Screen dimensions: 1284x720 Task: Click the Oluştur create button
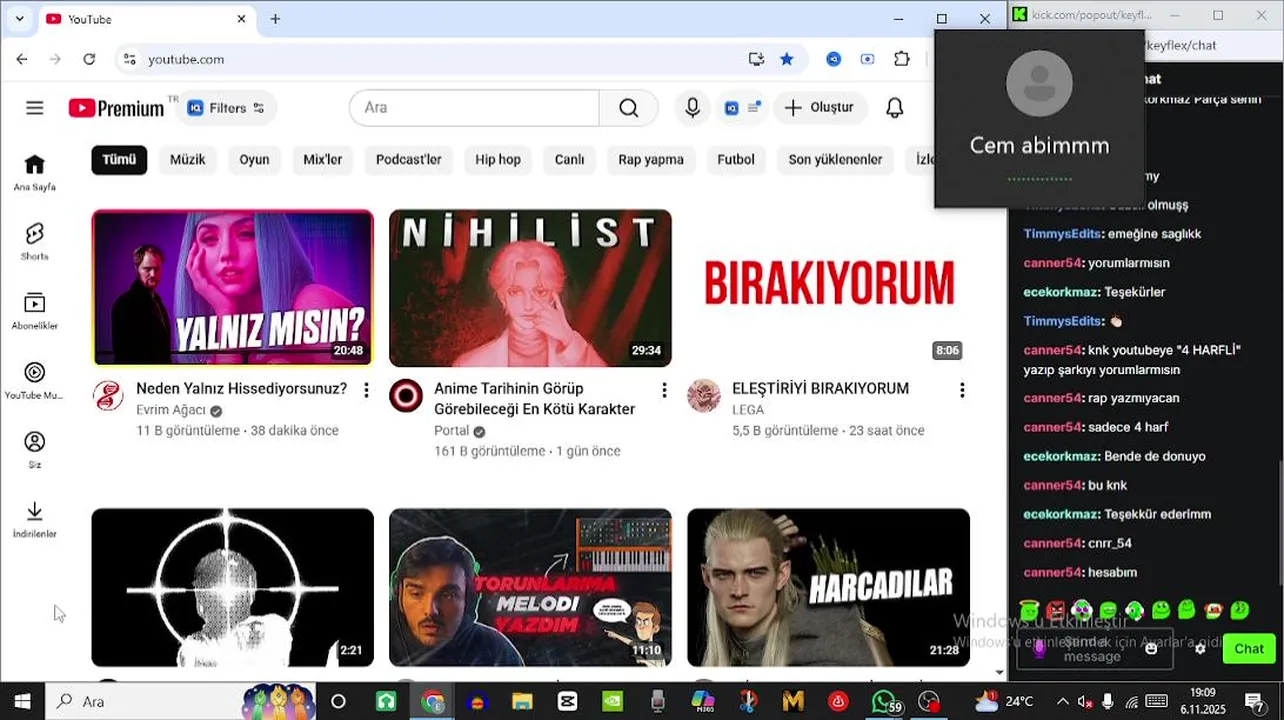point(819,108)
